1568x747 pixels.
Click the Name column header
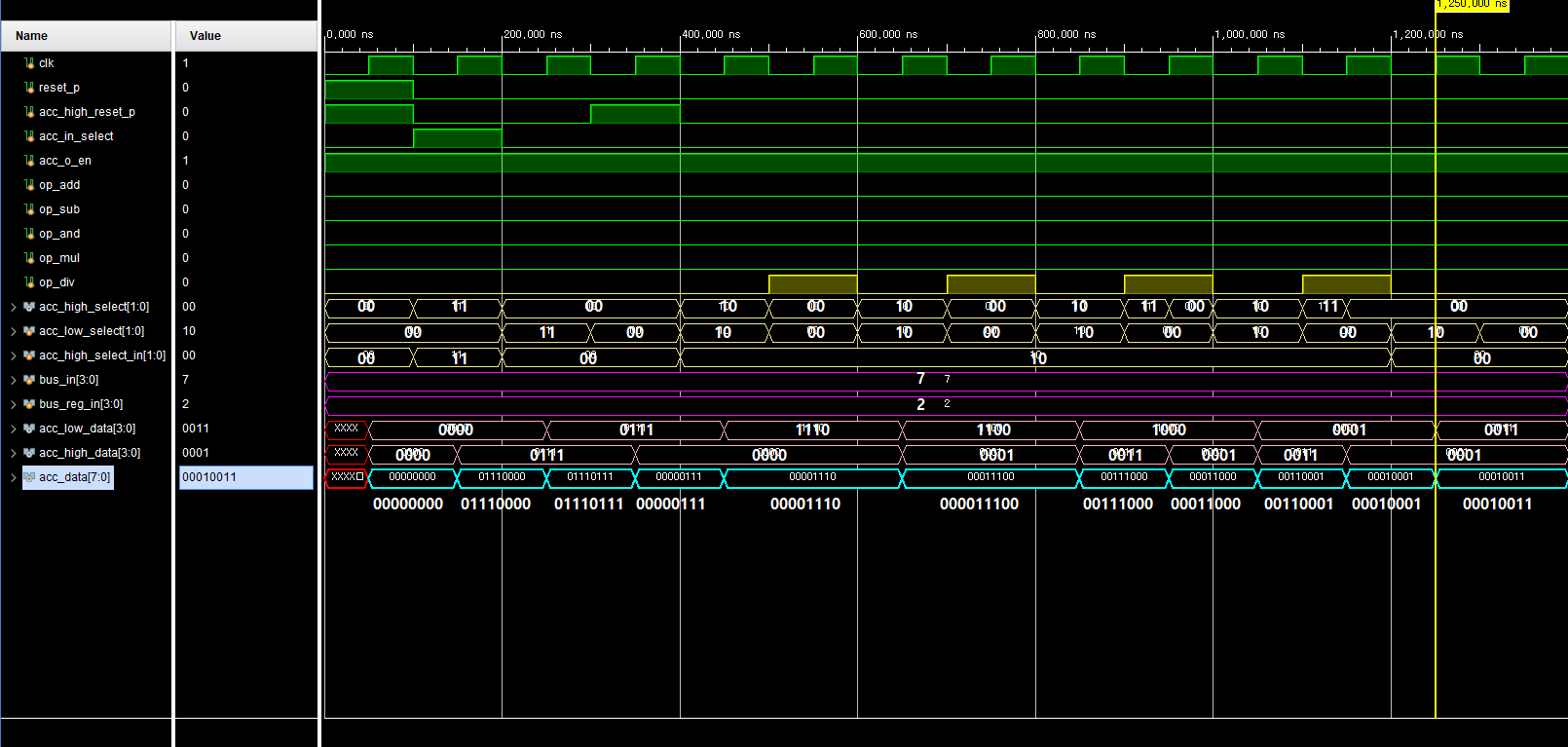[x=86, y=36]
